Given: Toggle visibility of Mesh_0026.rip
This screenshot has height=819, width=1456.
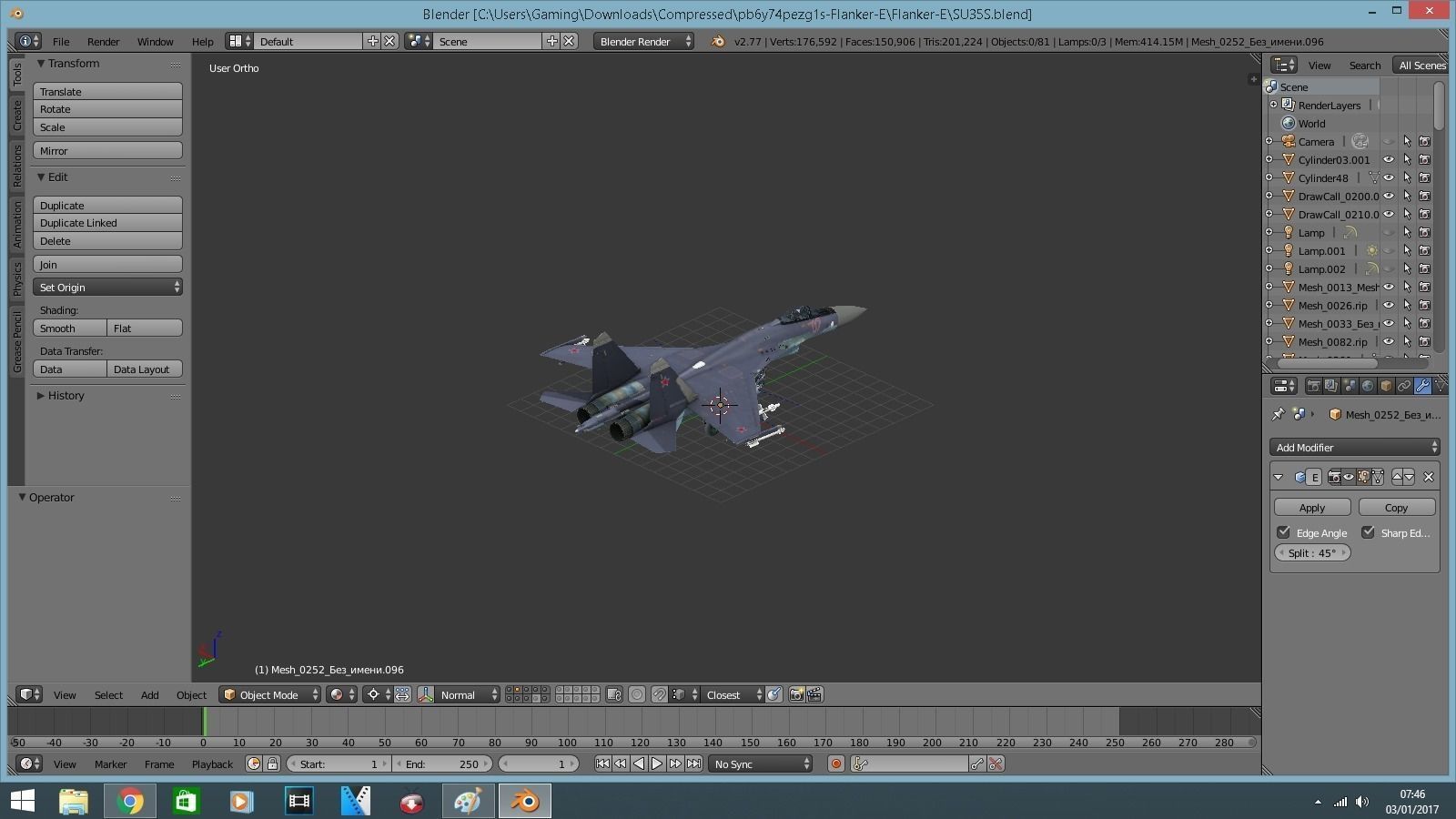Looking at the screenshot, I should point(1389,305).
